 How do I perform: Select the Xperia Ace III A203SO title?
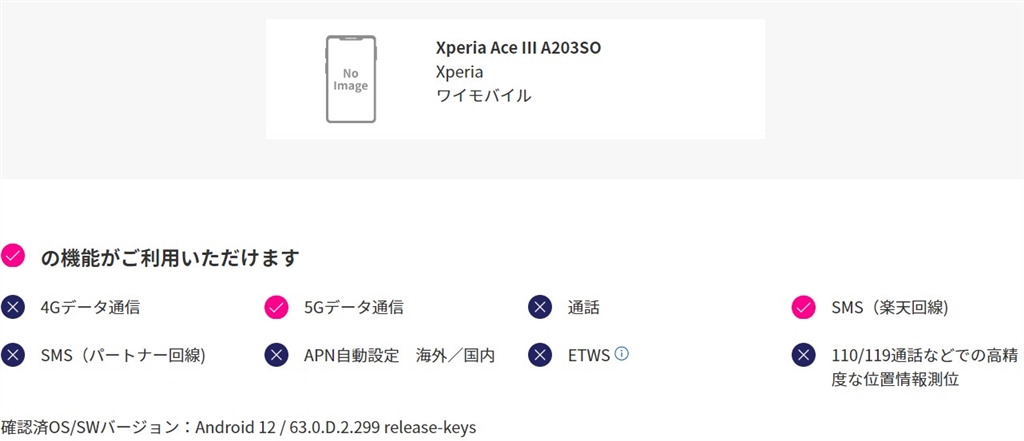click(x=518, y=47)
